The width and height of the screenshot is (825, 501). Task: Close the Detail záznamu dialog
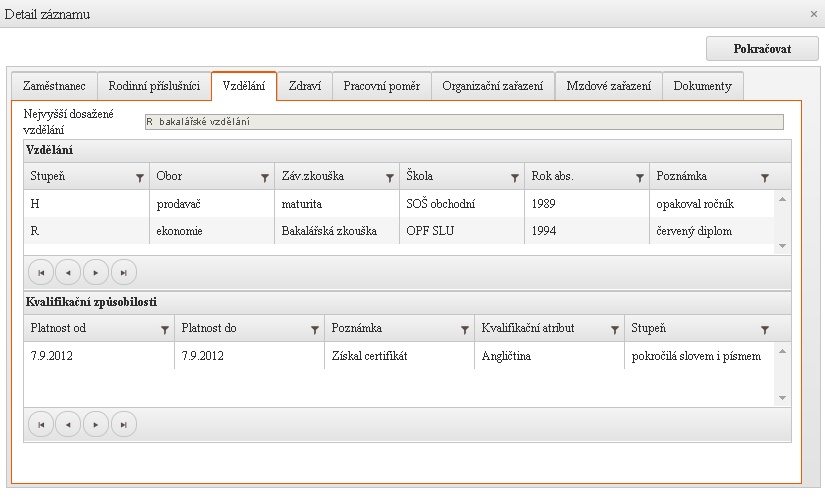814,14
